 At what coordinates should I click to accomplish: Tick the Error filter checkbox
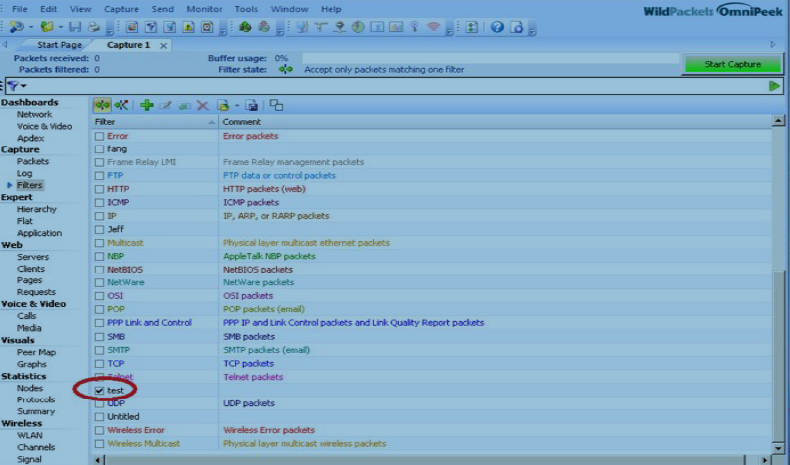pos(99,137)
